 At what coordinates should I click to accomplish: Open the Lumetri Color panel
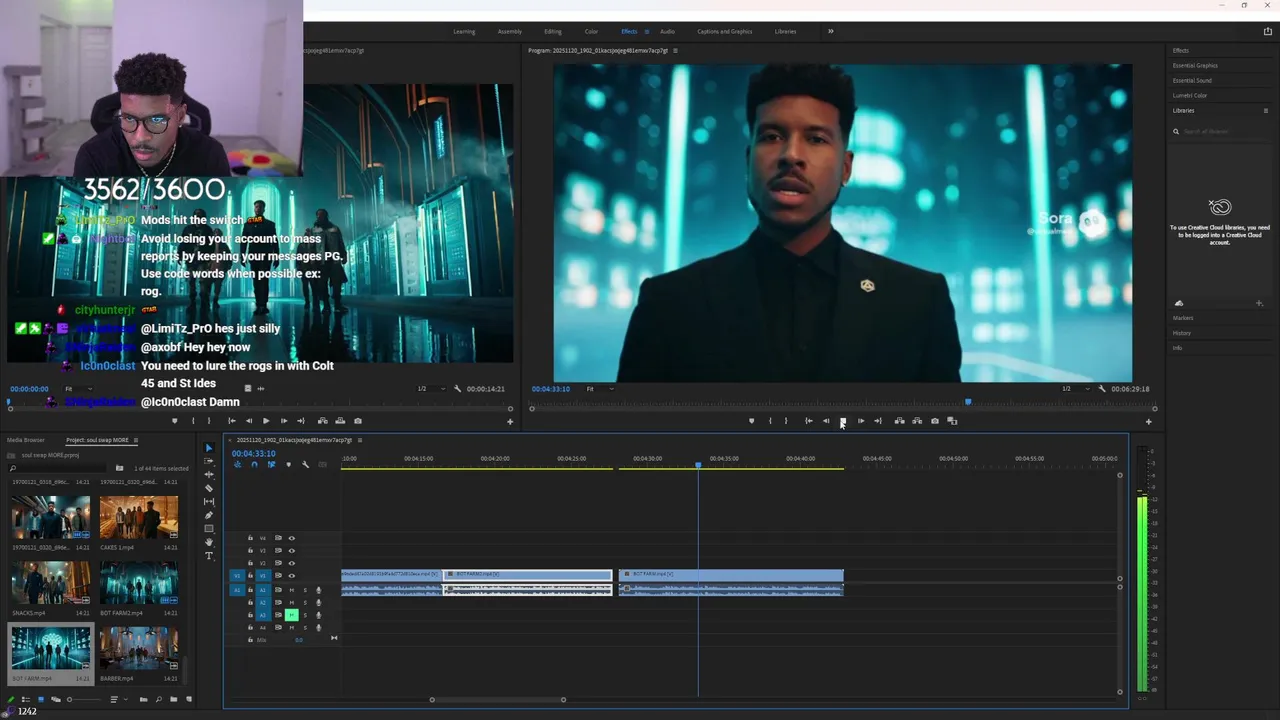coord(1190,95)
